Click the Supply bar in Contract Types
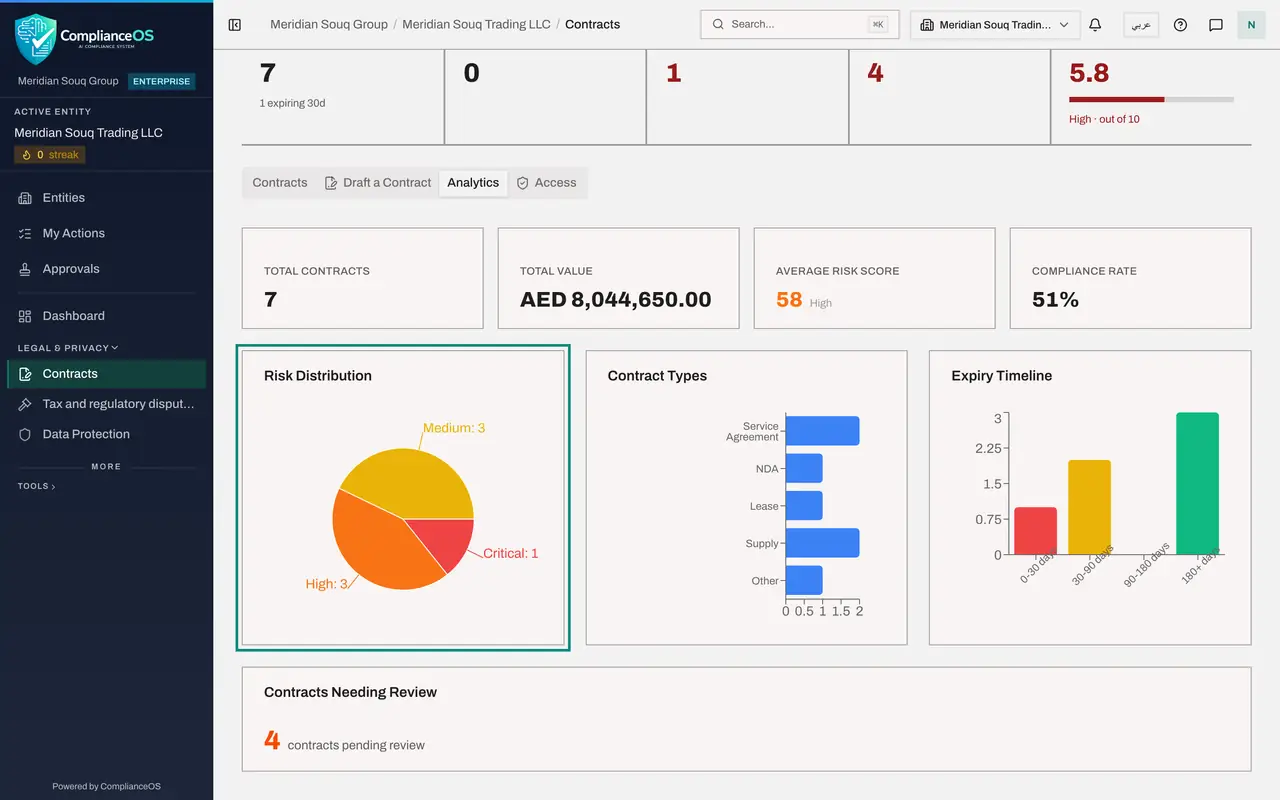 822,543
